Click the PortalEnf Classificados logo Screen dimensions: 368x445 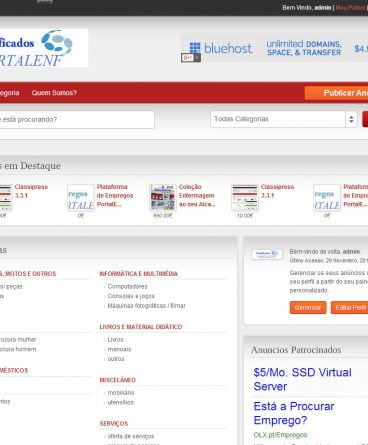44,48
